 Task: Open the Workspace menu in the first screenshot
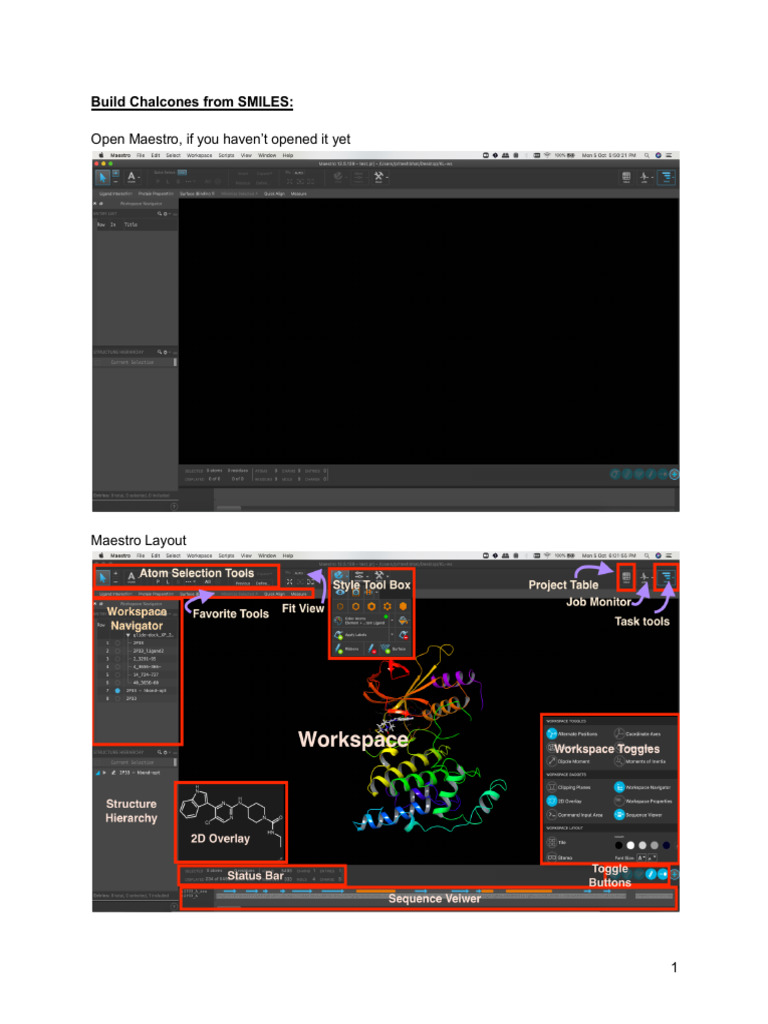click(x=200, y=155)
